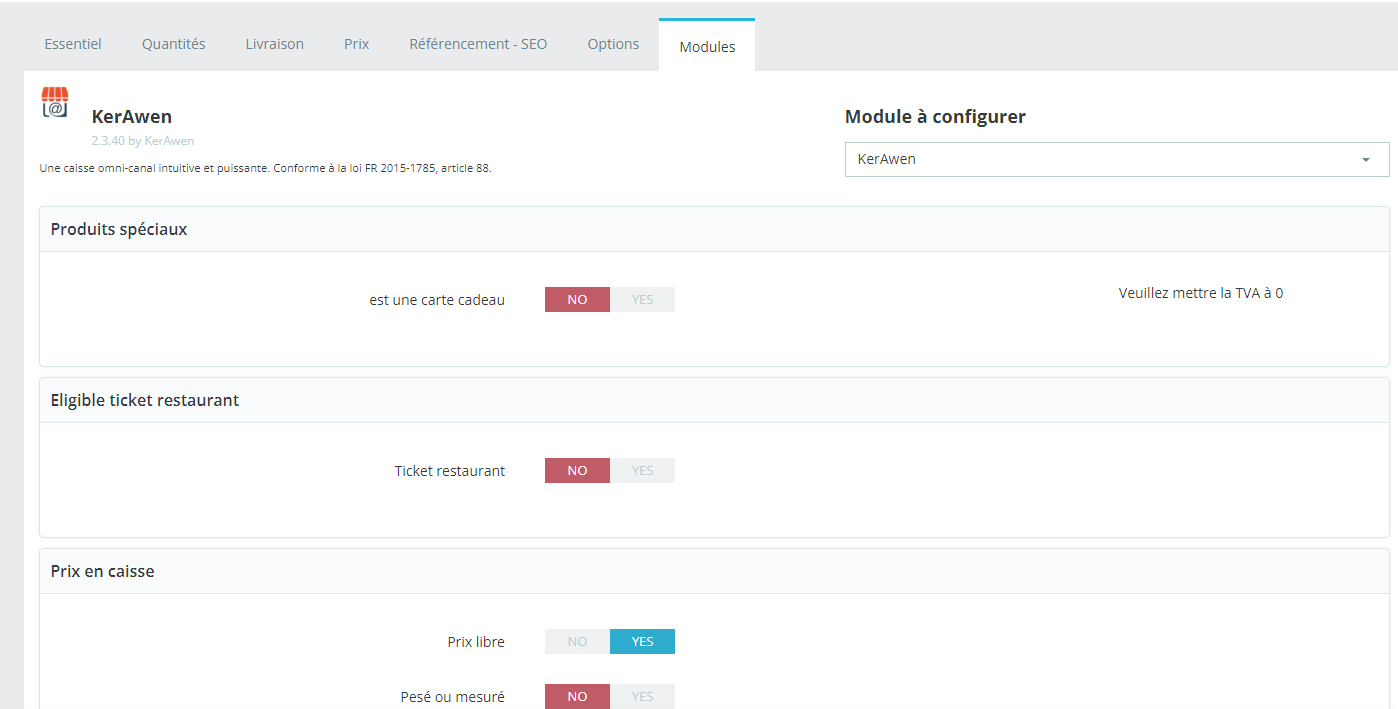The width and height of the screenshot is (1398, 709).
Task: Select the Prix tab
Action: coord(357,44)
